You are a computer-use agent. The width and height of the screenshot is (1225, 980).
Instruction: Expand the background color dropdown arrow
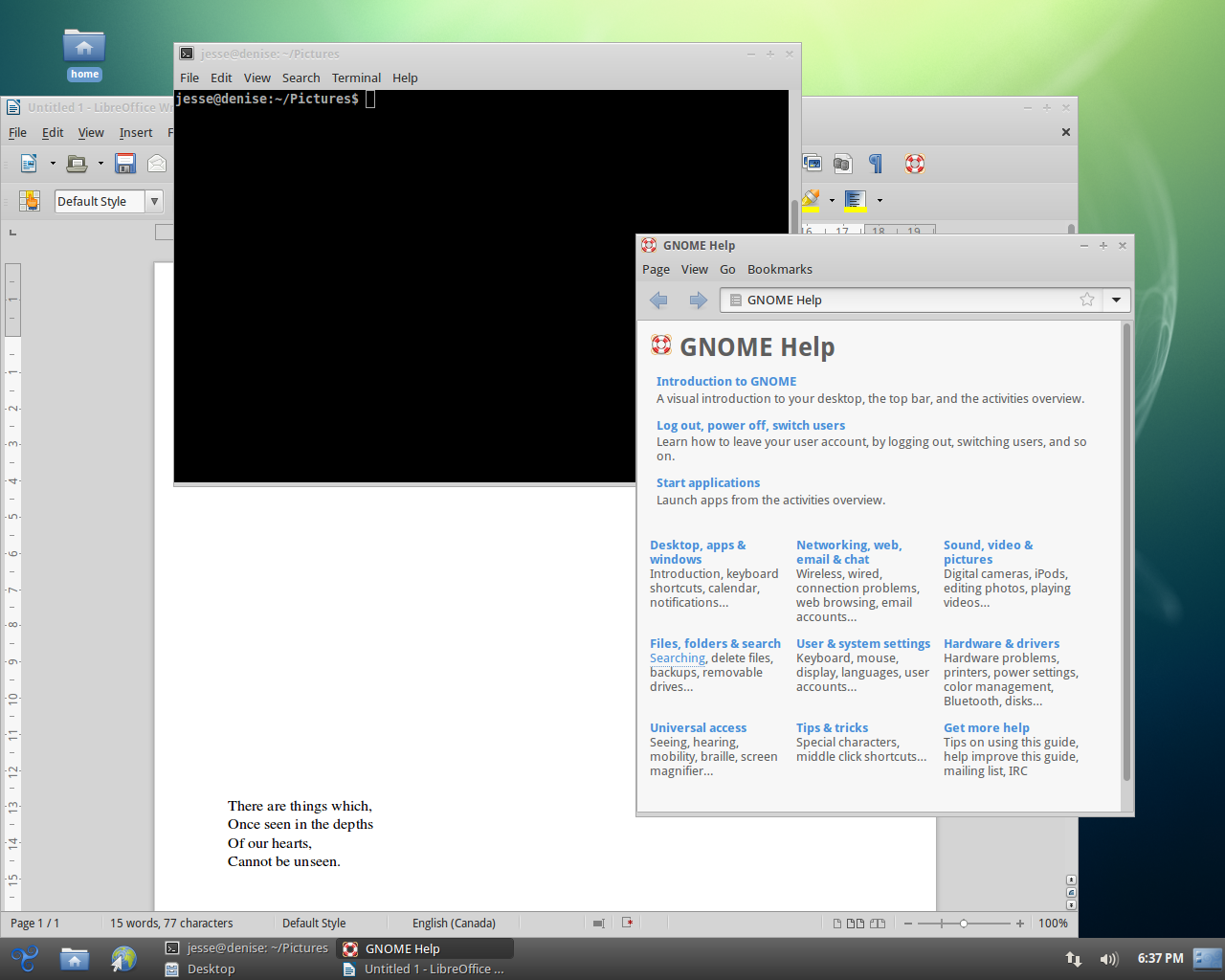point(880,200)
